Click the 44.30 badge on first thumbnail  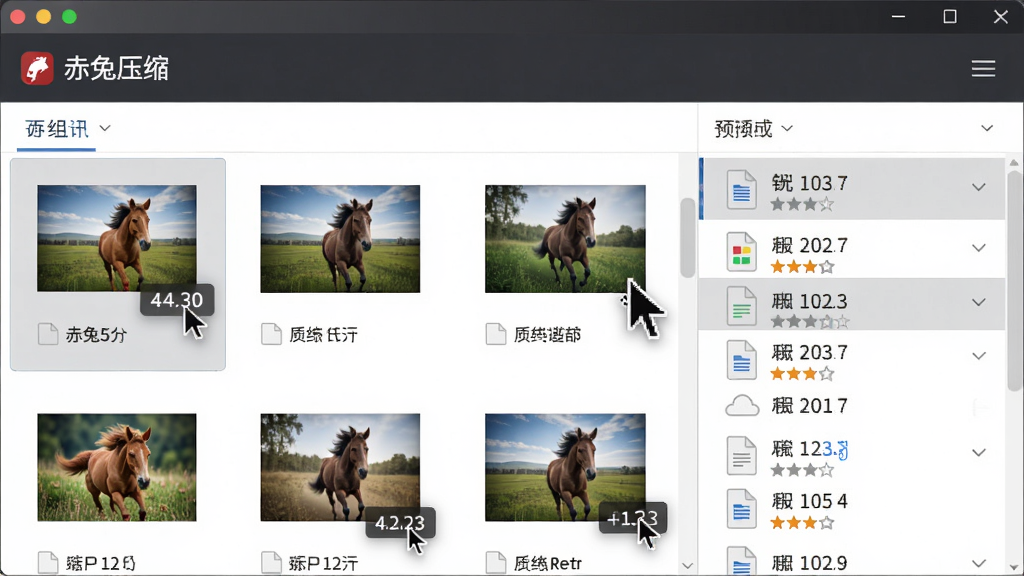click(176, 300)
